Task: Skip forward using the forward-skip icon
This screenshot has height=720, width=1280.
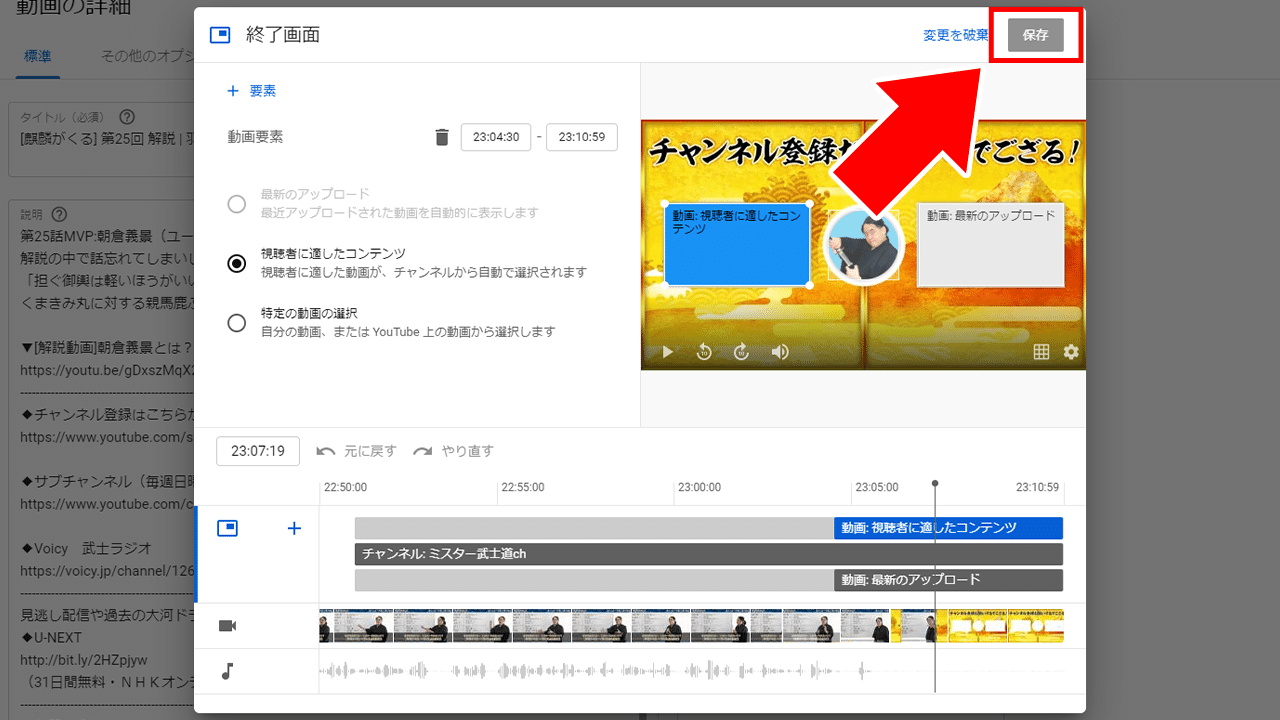Action: coord(741,352)
